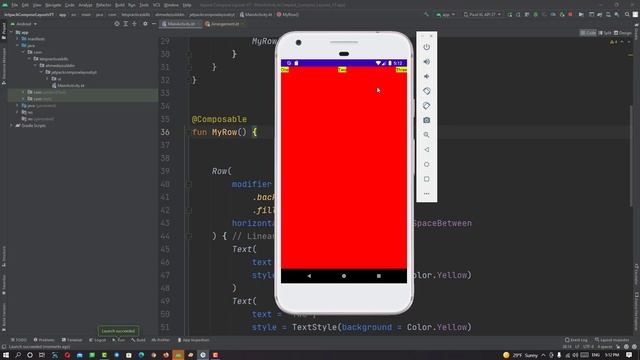Rotate the emulator right

pyautogui.click(x=427, y=106)
